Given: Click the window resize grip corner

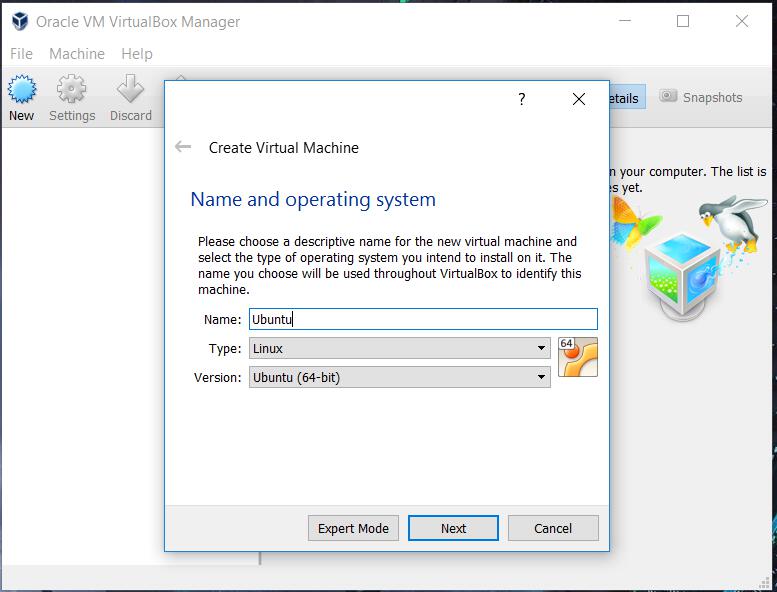Looking at the screenshot, I should [x=765, y=582].
